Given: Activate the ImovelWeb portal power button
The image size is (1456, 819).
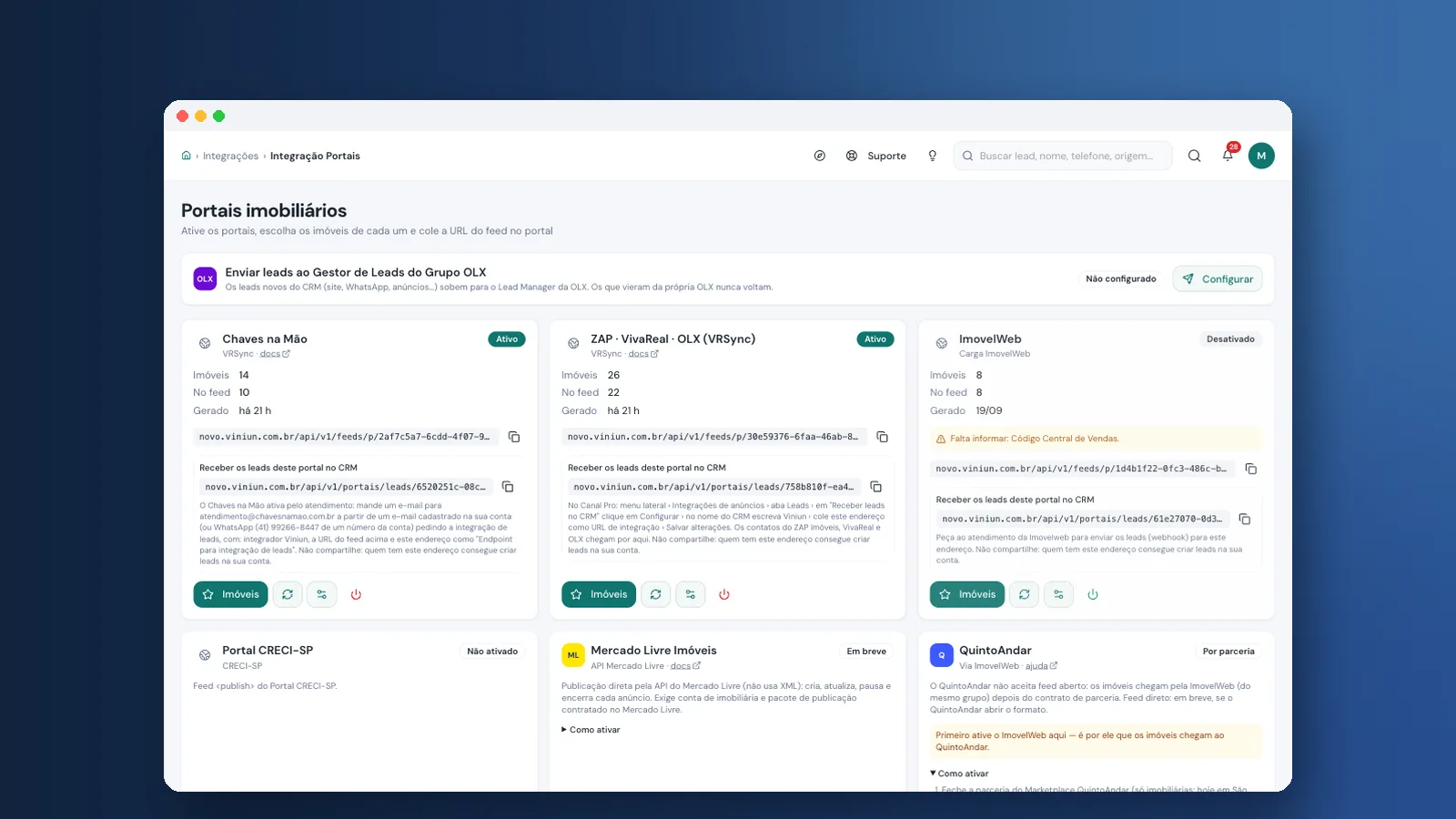Looking at the screenshot, I should pyautogui.click(x=1093, y=594).
